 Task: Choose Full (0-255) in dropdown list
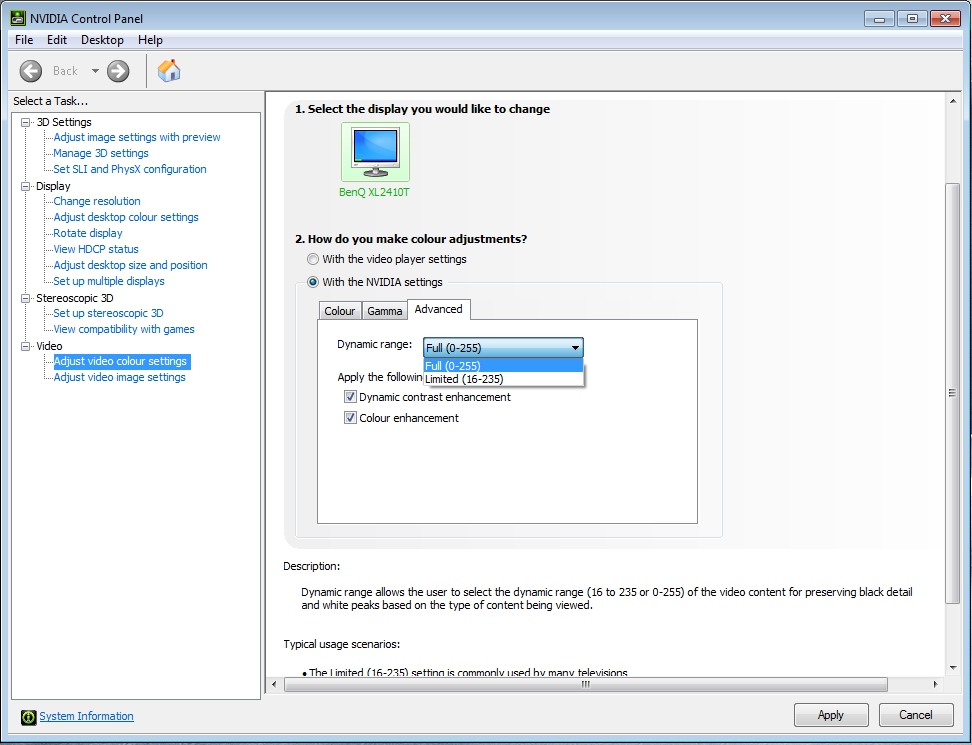(503, 366)
